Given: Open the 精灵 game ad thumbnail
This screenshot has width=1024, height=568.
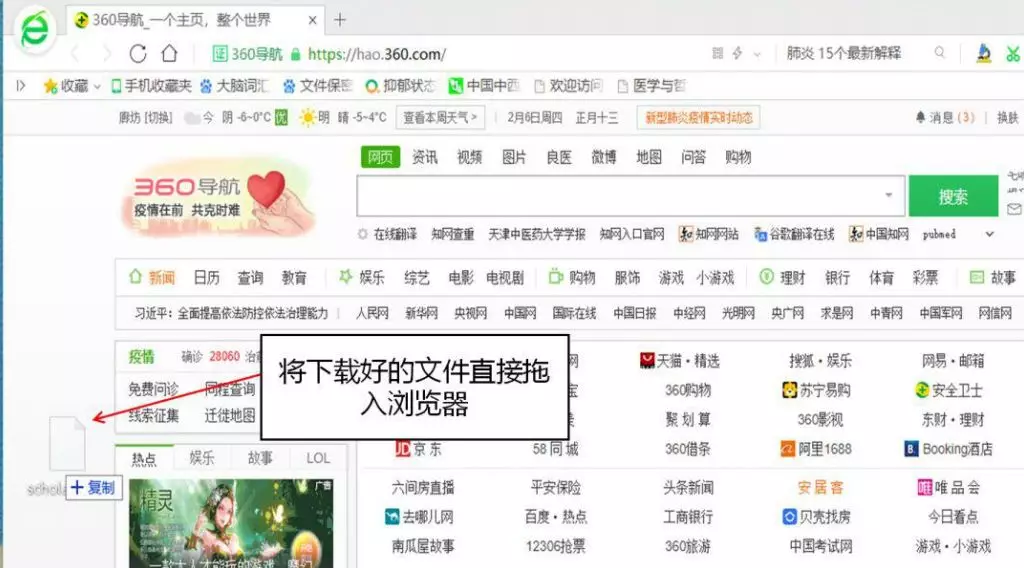Looking at the screenshot, I should pos(231,524).
